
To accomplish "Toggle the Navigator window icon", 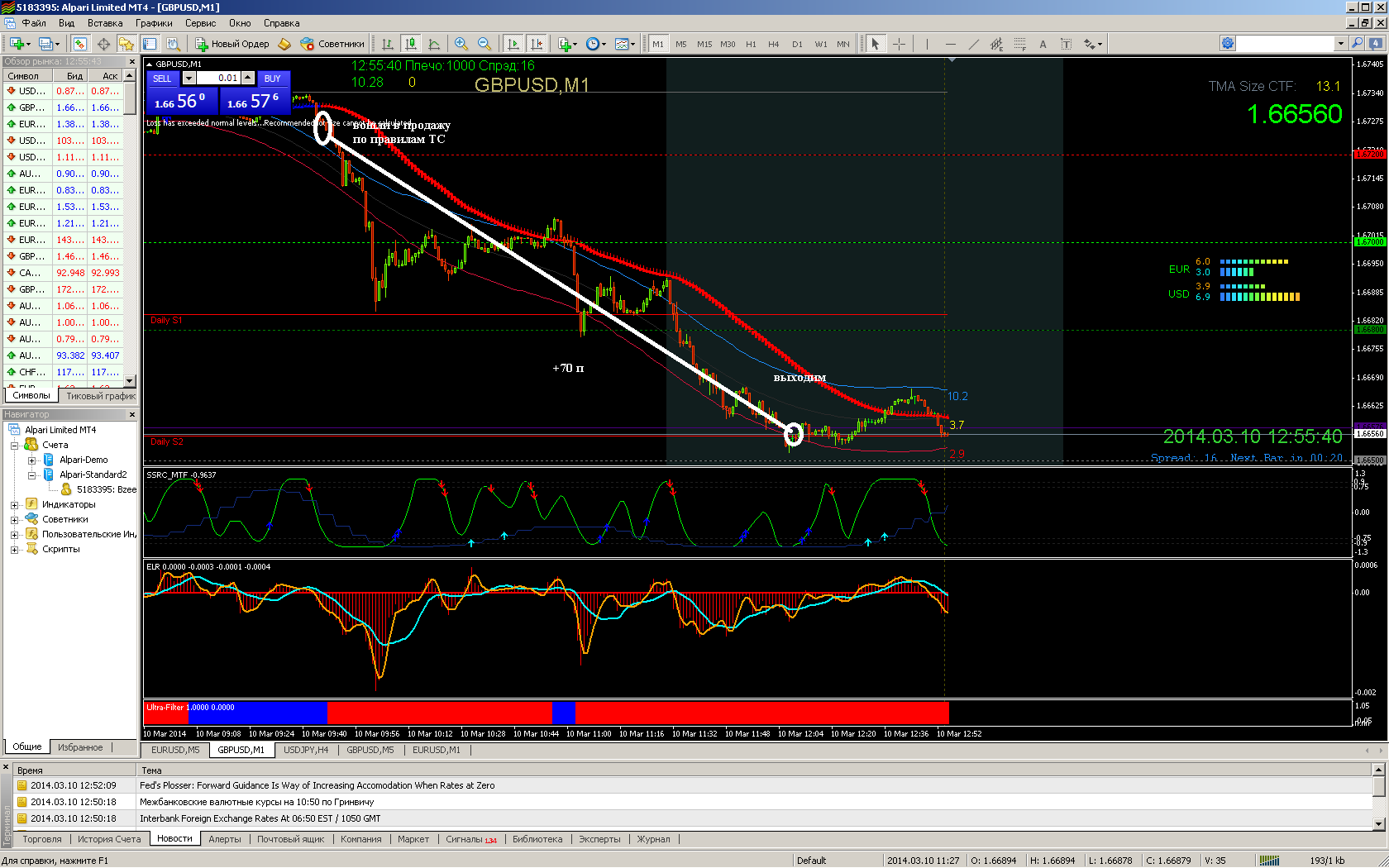I will [126, 44].
